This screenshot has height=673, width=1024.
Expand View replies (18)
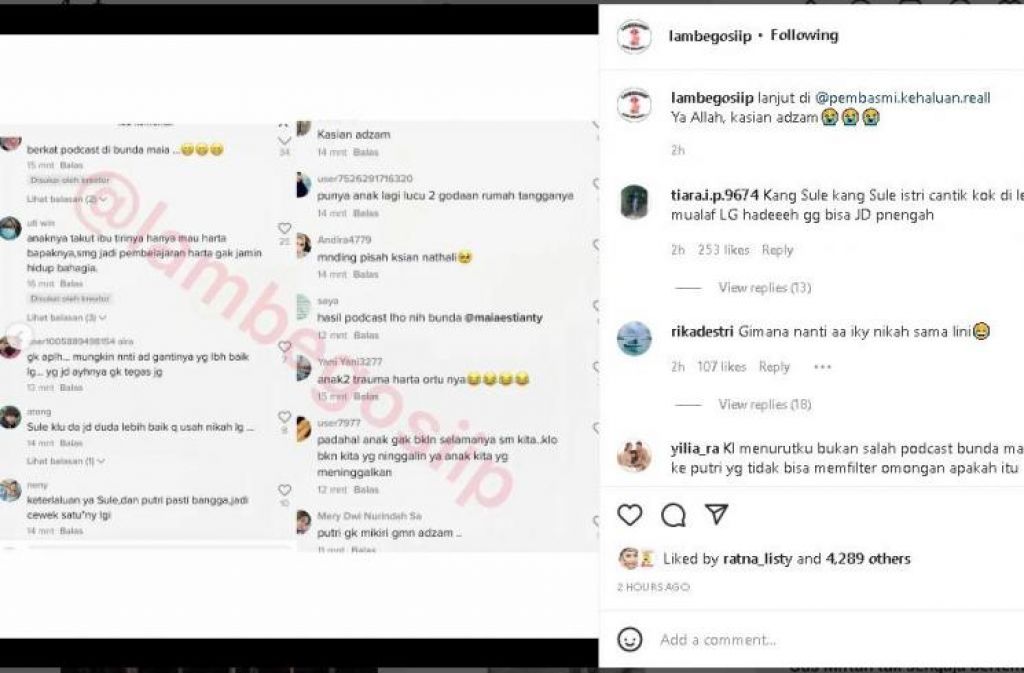pyautogui.click(x=764, y=404)
